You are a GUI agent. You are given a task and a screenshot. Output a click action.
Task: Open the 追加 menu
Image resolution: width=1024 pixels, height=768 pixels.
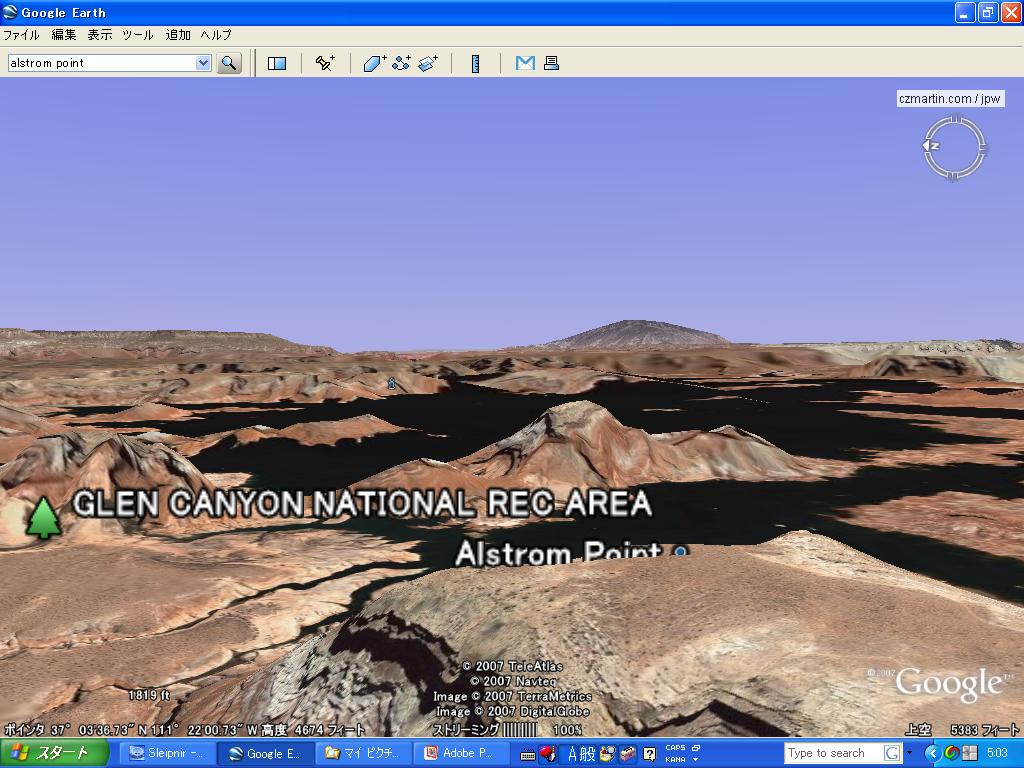(x=178, y=35)
